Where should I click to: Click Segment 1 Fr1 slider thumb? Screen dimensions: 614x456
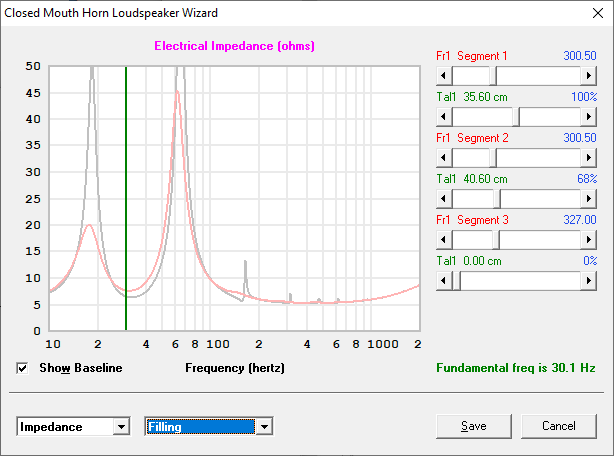pyautogui.click(x=493, y=76)
